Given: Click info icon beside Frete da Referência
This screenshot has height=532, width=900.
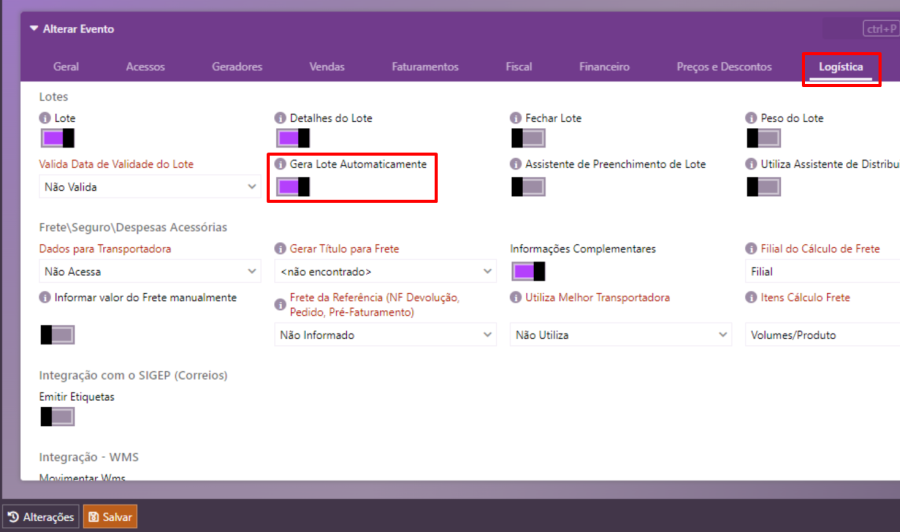Looking at the screenshot, I should [280, 305].
